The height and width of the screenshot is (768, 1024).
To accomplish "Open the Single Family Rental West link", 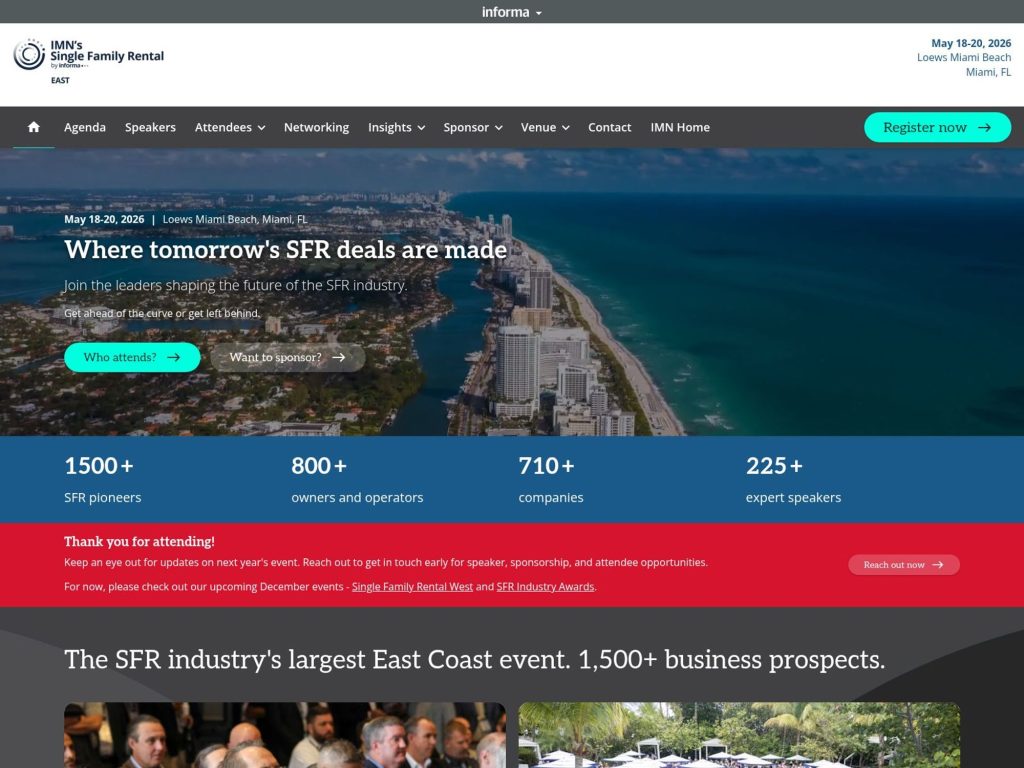I will [x=412, y=587].
